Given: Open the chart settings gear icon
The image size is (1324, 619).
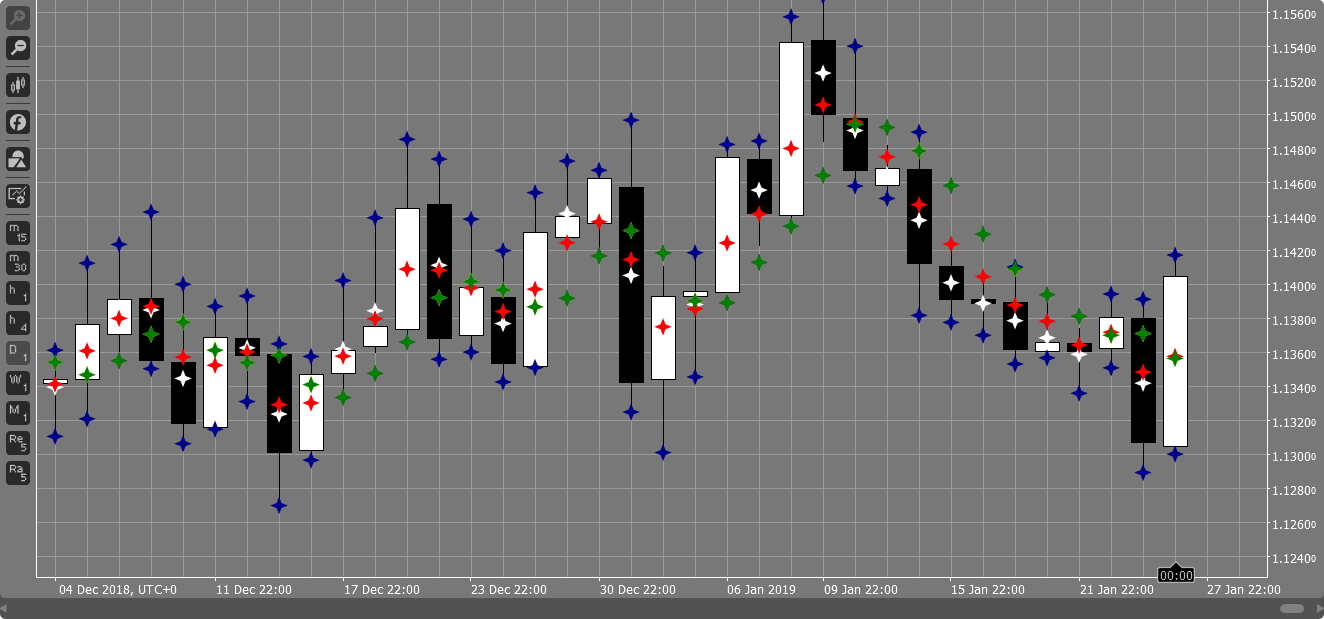Looking at the screenshot, I should pos(18,196).
